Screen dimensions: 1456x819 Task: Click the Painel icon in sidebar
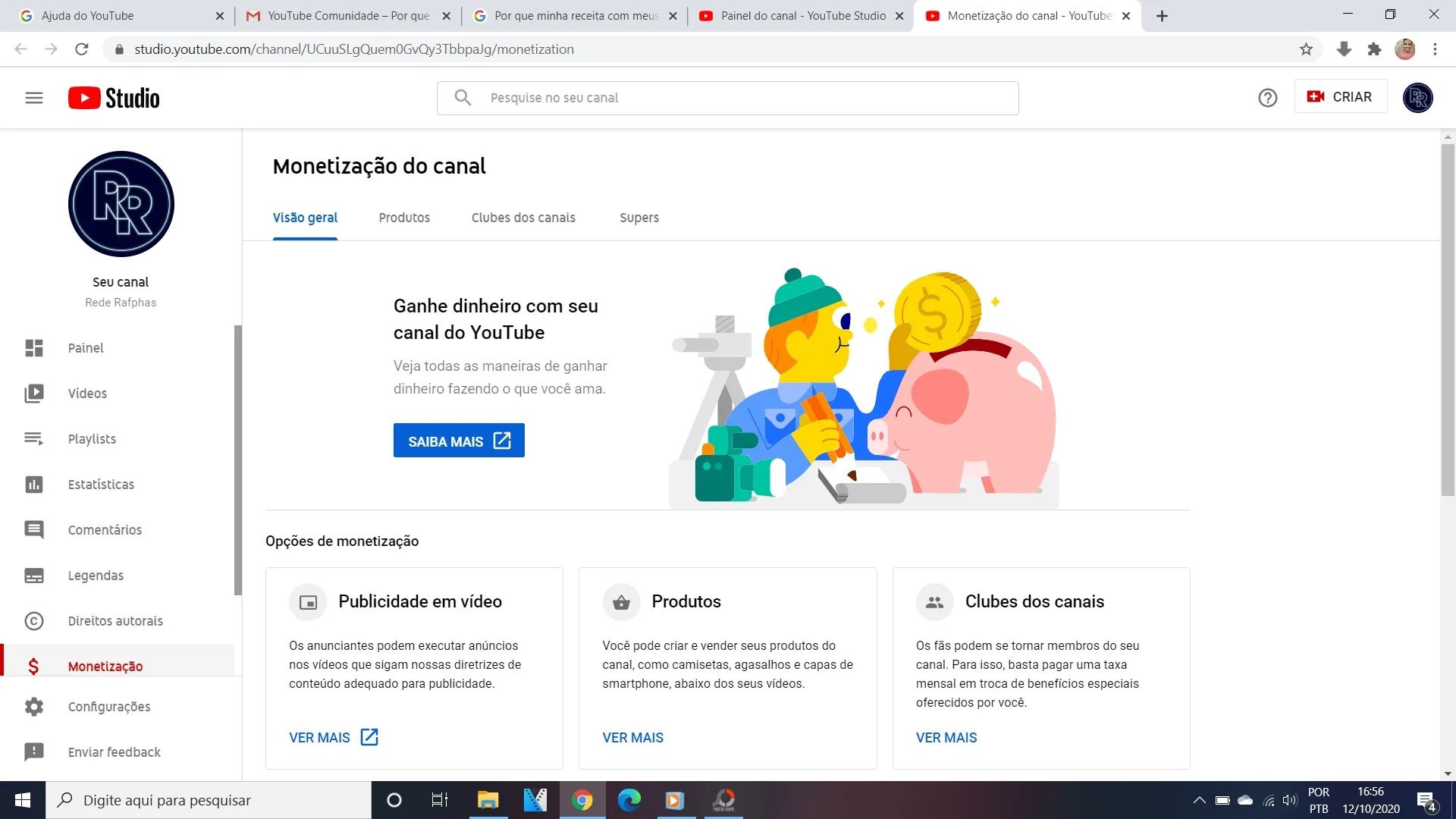point(34,347)
